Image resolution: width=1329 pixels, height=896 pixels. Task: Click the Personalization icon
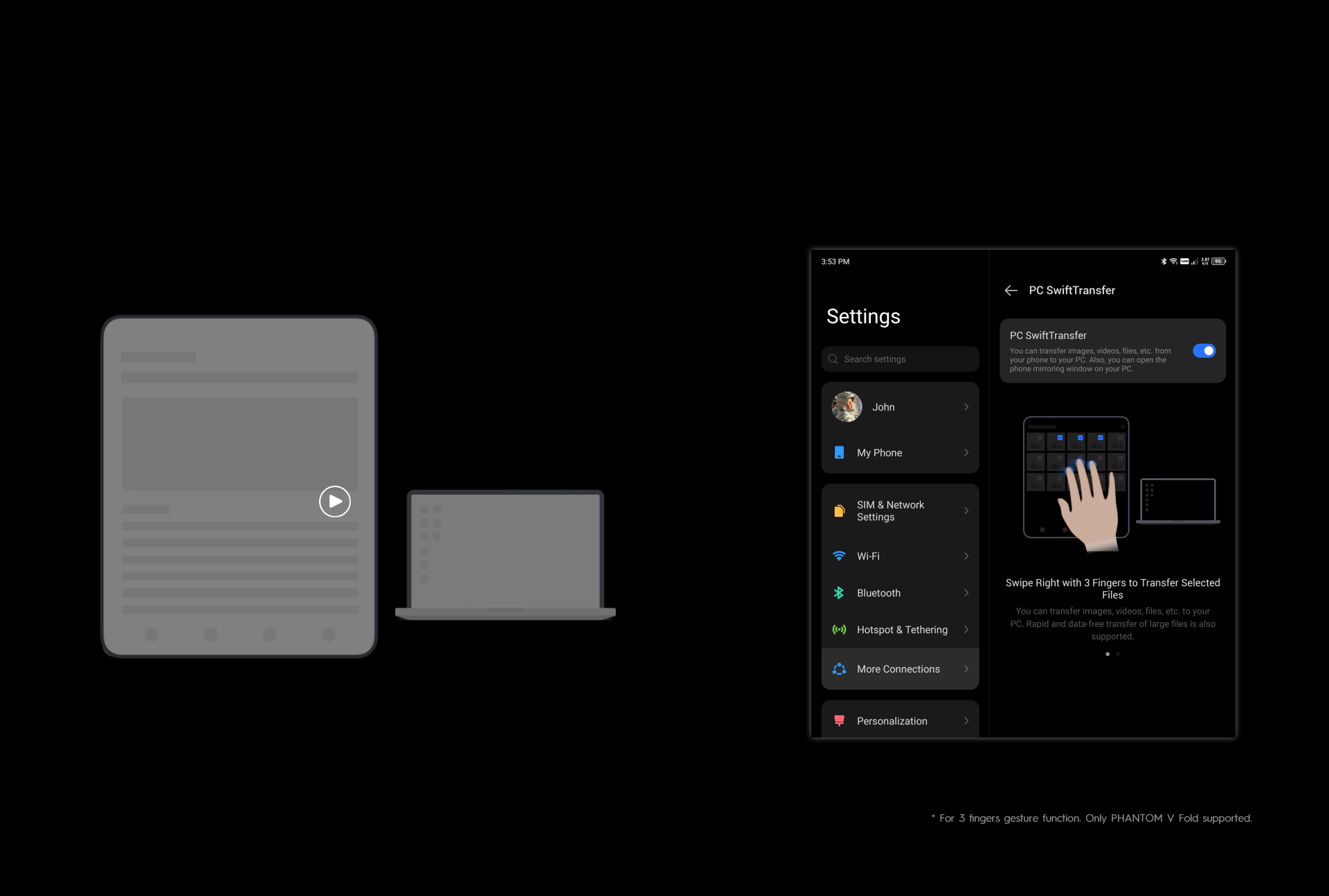[839, 721]
